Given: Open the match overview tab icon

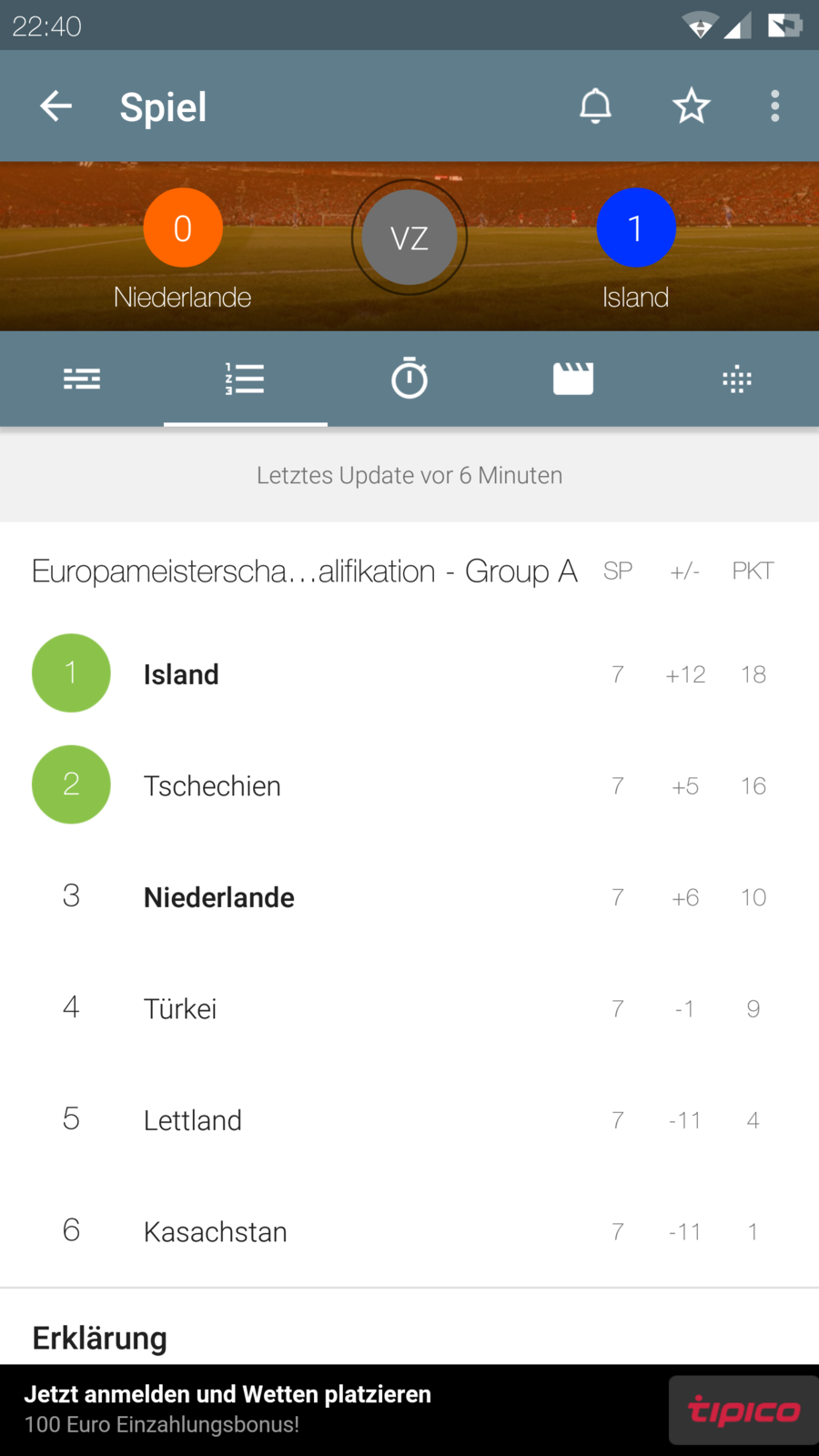Looking at the screenshot, I should click(x=82, y=379).
